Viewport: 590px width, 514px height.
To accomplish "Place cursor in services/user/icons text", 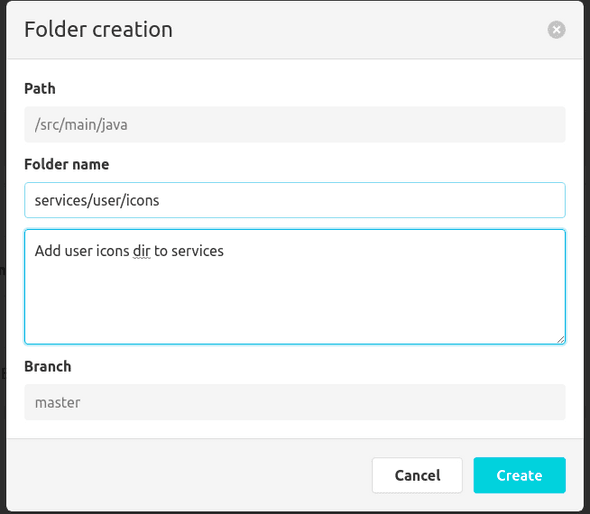I will click(x=97, y=201).
